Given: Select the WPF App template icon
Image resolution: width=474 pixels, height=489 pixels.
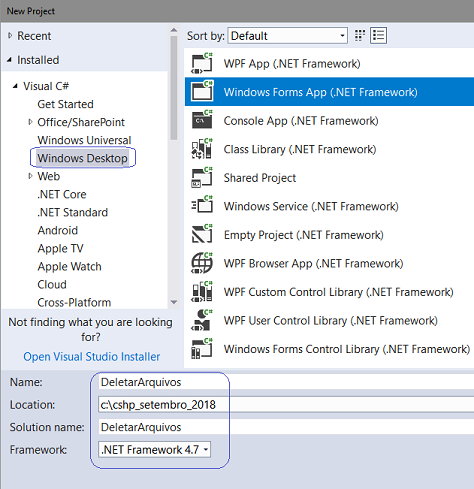Looking at the screenshot, I should [x=202, y=63].
